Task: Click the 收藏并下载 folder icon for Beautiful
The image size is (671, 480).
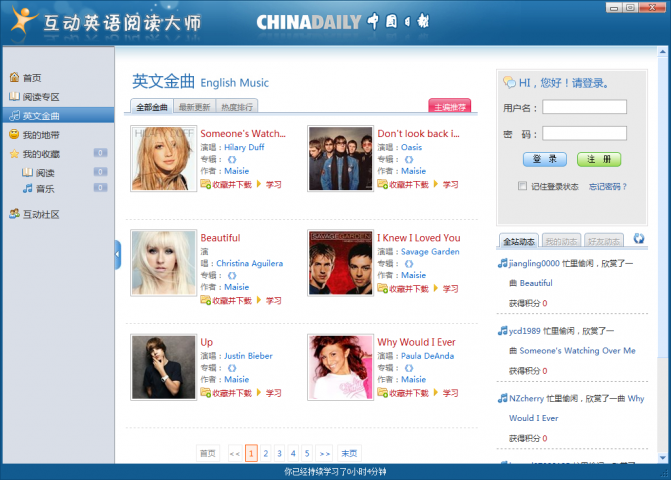Action: point(205,300)
